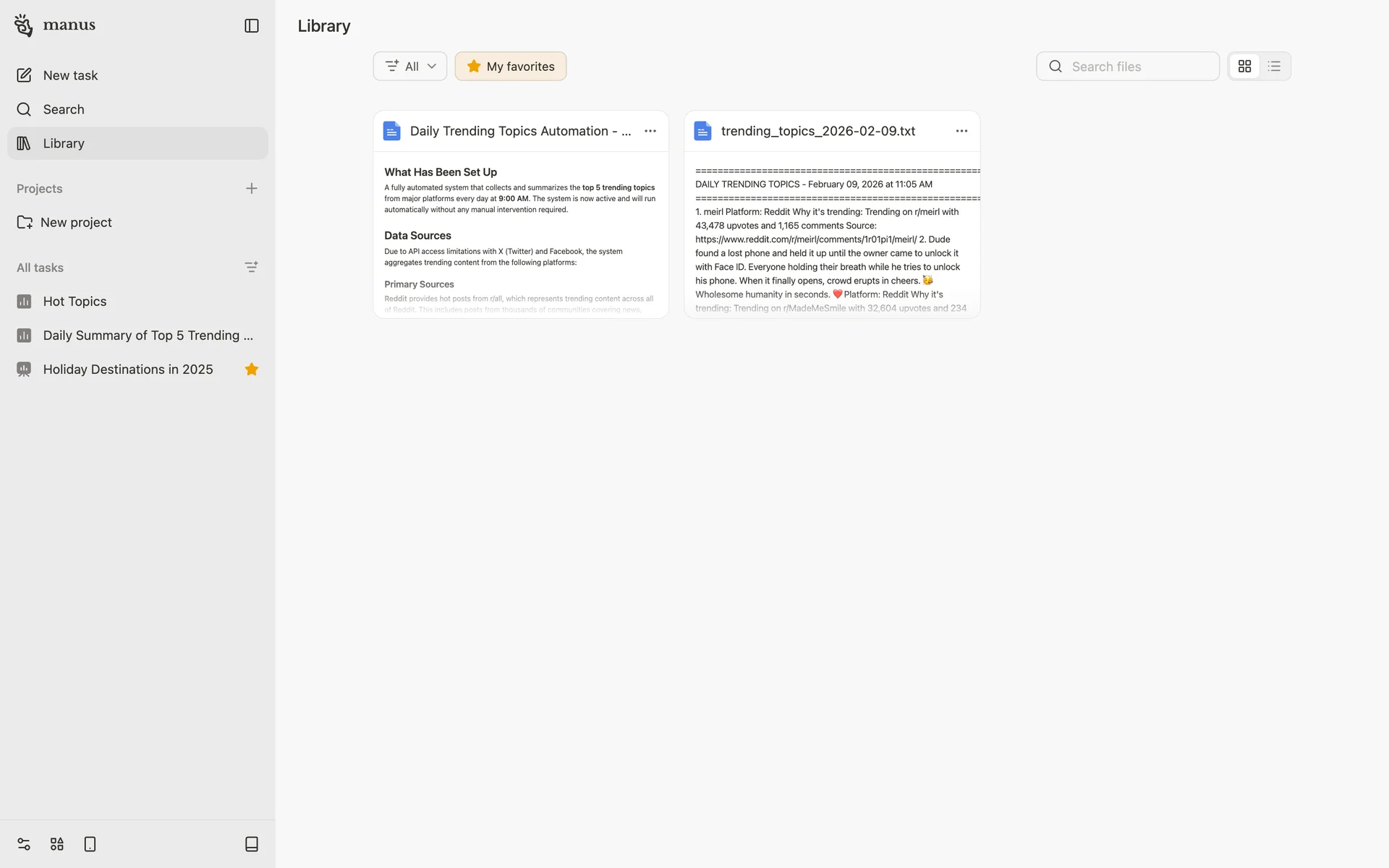Viewport: 1389px width, 868px height.
Task: Unfavorite the Holiday Destinations in 2025 star
Action: (x=251, y=370)
